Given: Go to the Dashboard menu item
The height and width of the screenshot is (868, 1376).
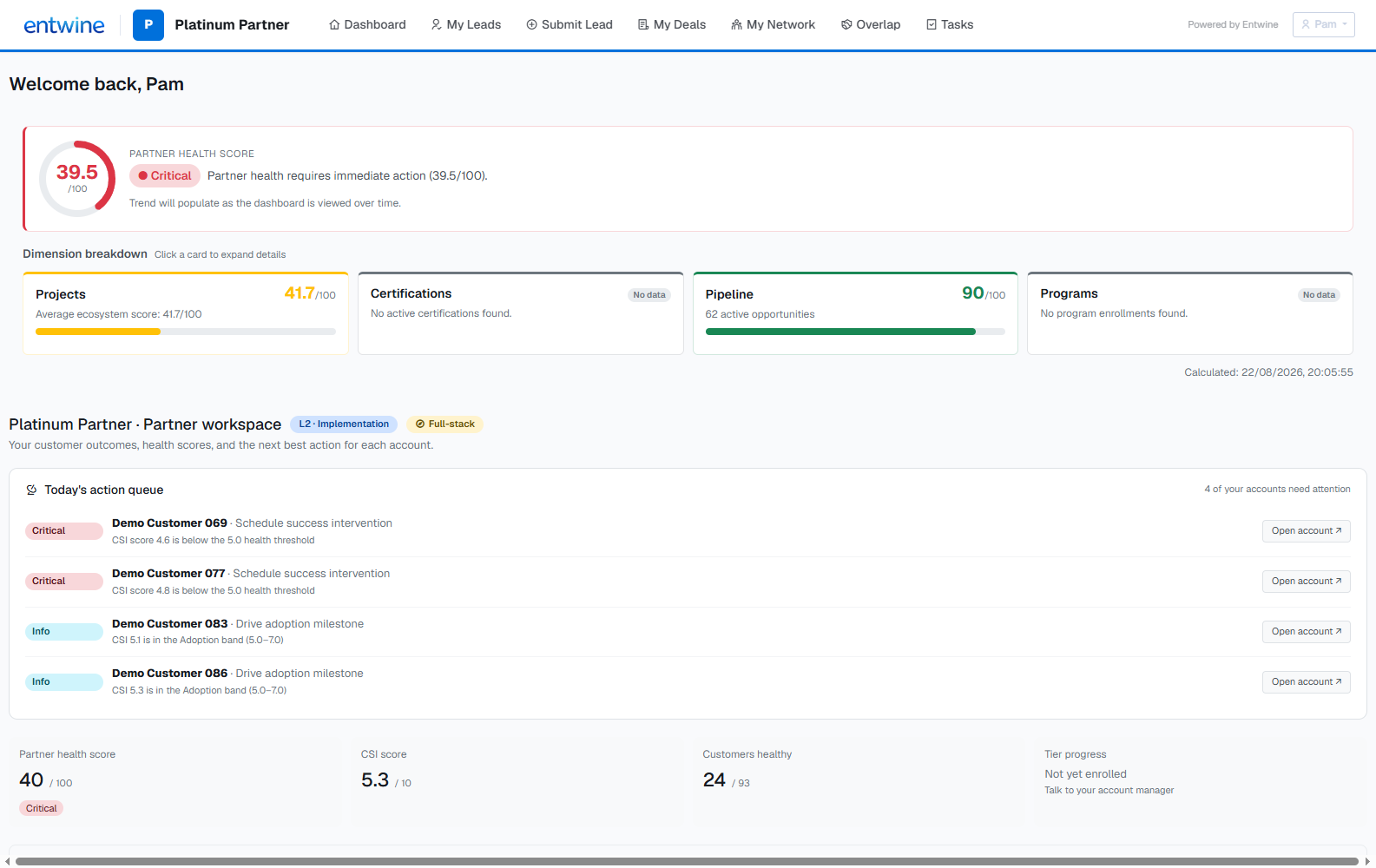Looking at the screenshot, I should point(367,24).
